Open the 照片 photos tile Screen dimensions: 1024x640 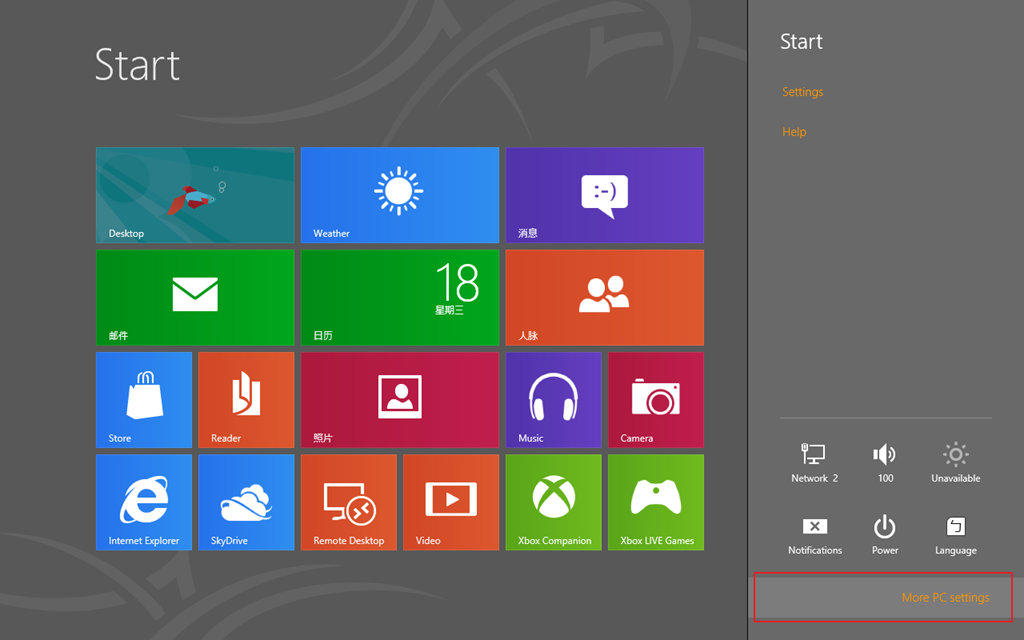click(x=400, y=400)
